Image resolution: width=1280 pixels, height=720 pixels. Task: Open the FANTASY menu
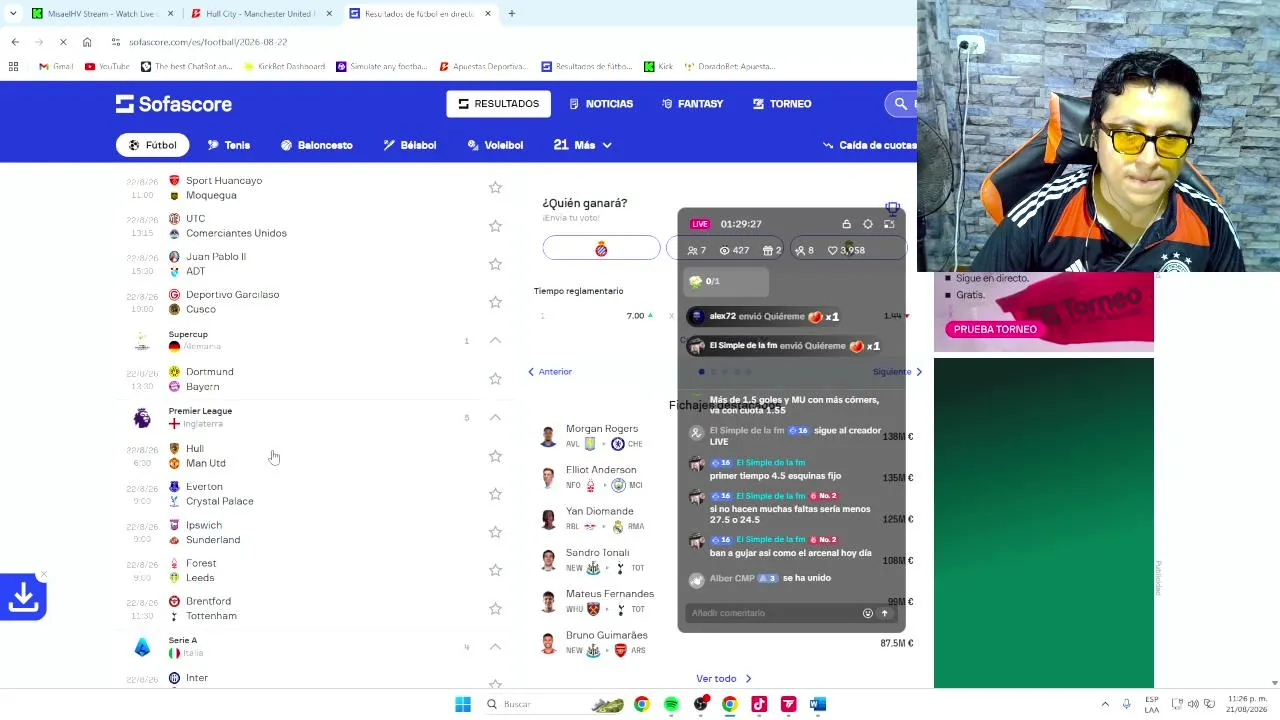coord(692,104)
